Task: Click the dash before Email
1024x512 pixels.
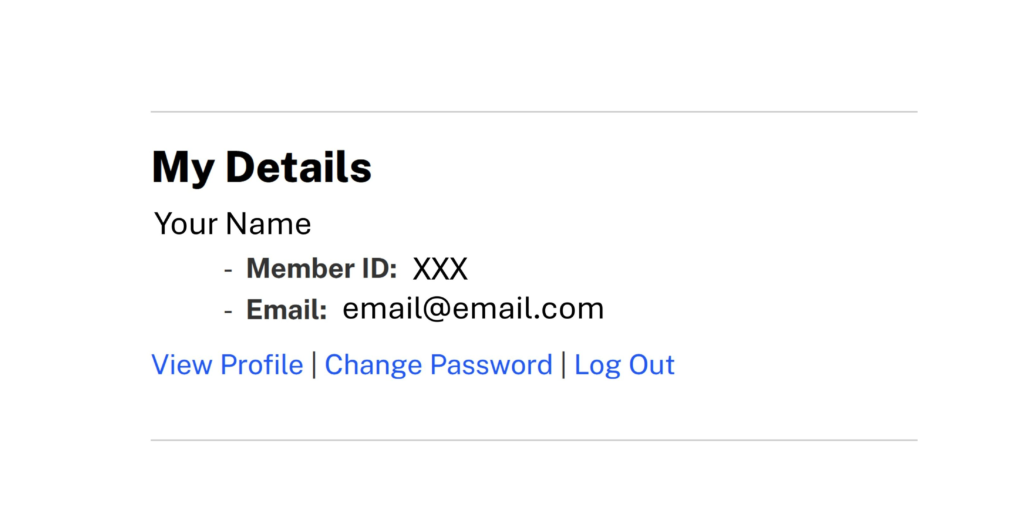Action: pyautogui.click(x=228, y=311)
